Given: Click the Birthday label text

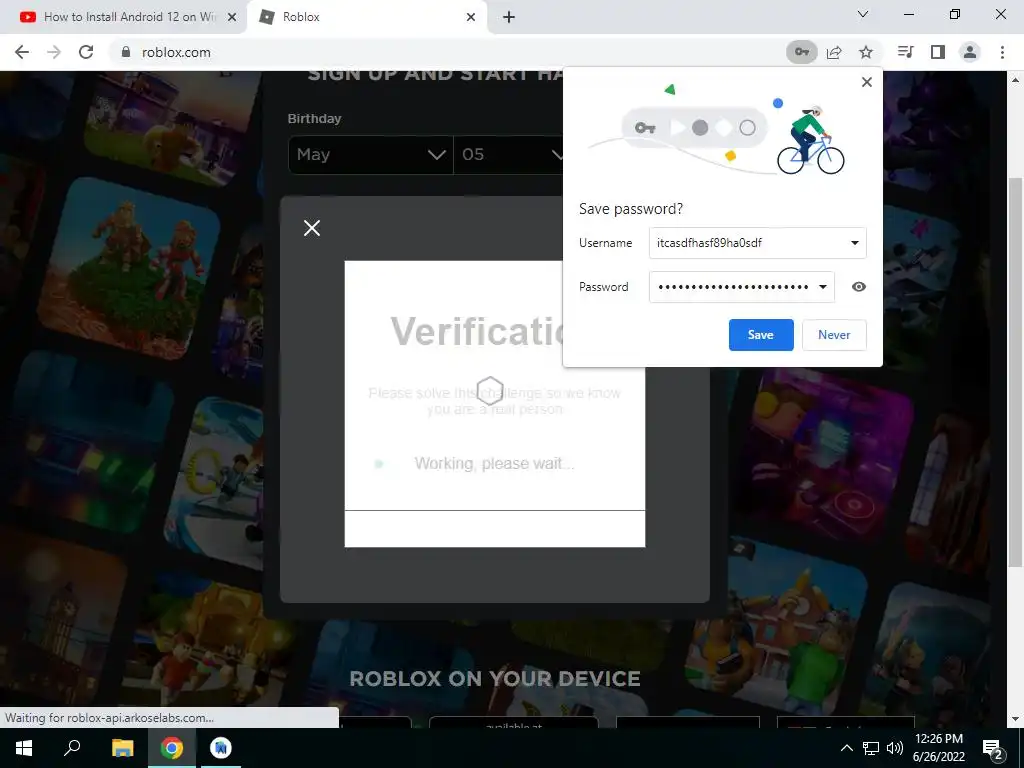Looking at the screenshot, I should 314,119.
